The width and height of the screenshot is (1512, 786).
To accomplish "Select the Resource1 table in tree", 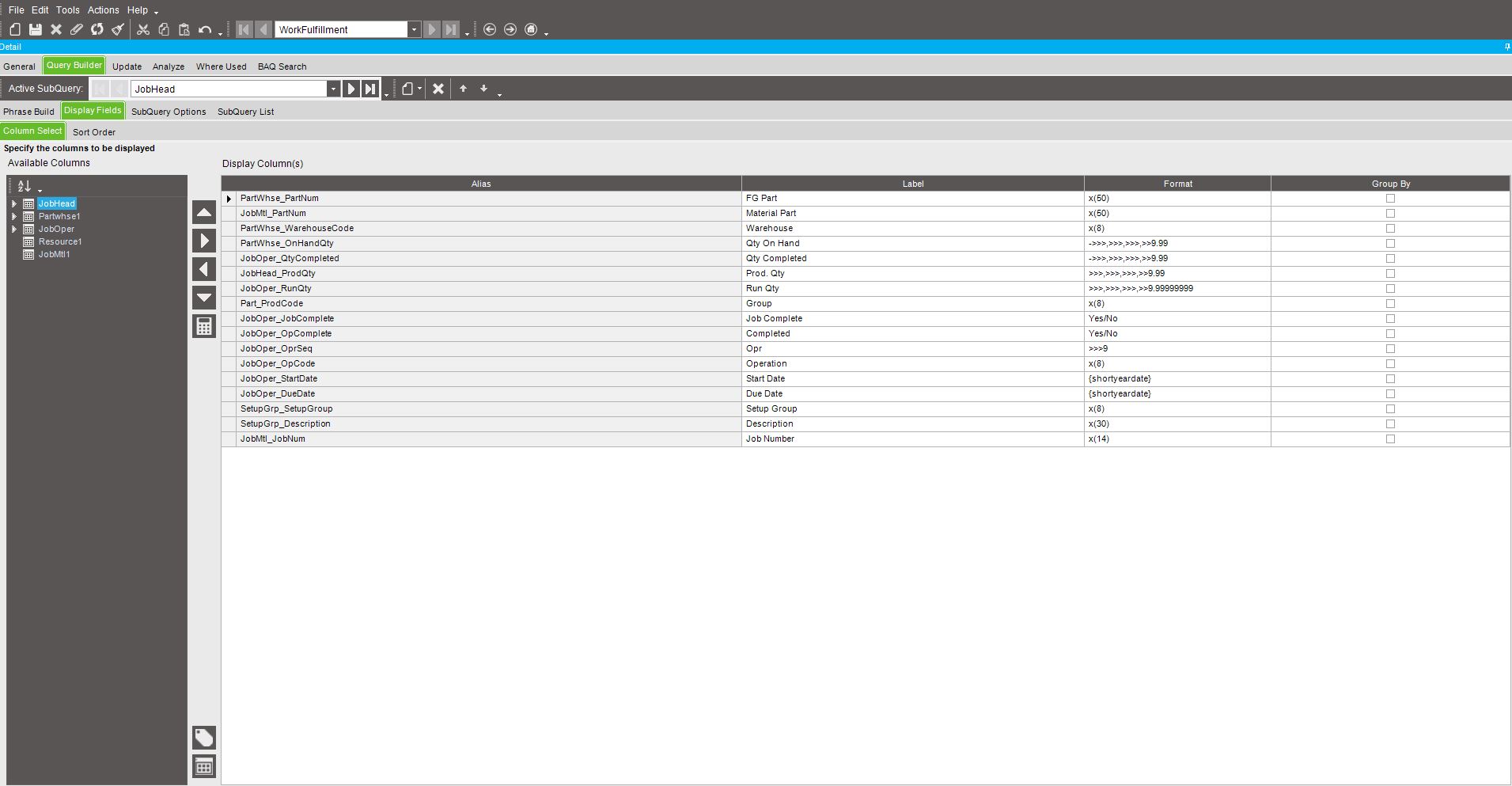I will coord(60,241).
